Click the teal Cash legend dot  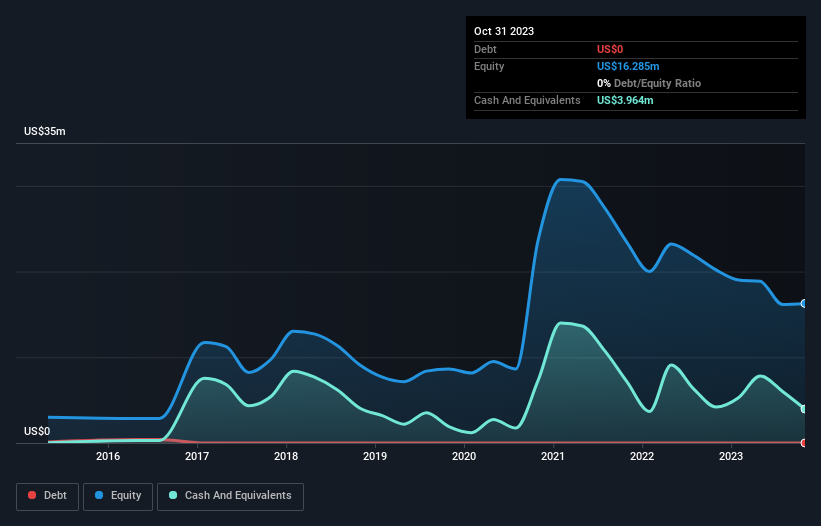(173, 495)
